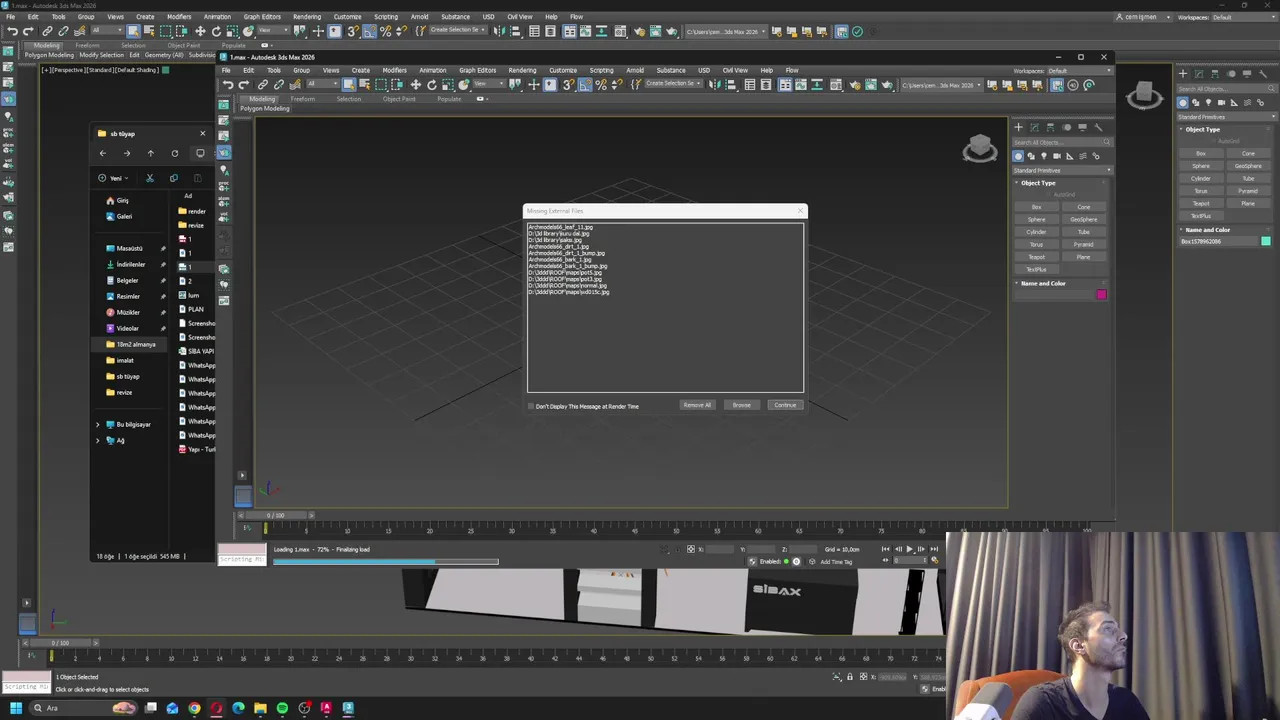Go back in file explorer window

coord(102,153)
